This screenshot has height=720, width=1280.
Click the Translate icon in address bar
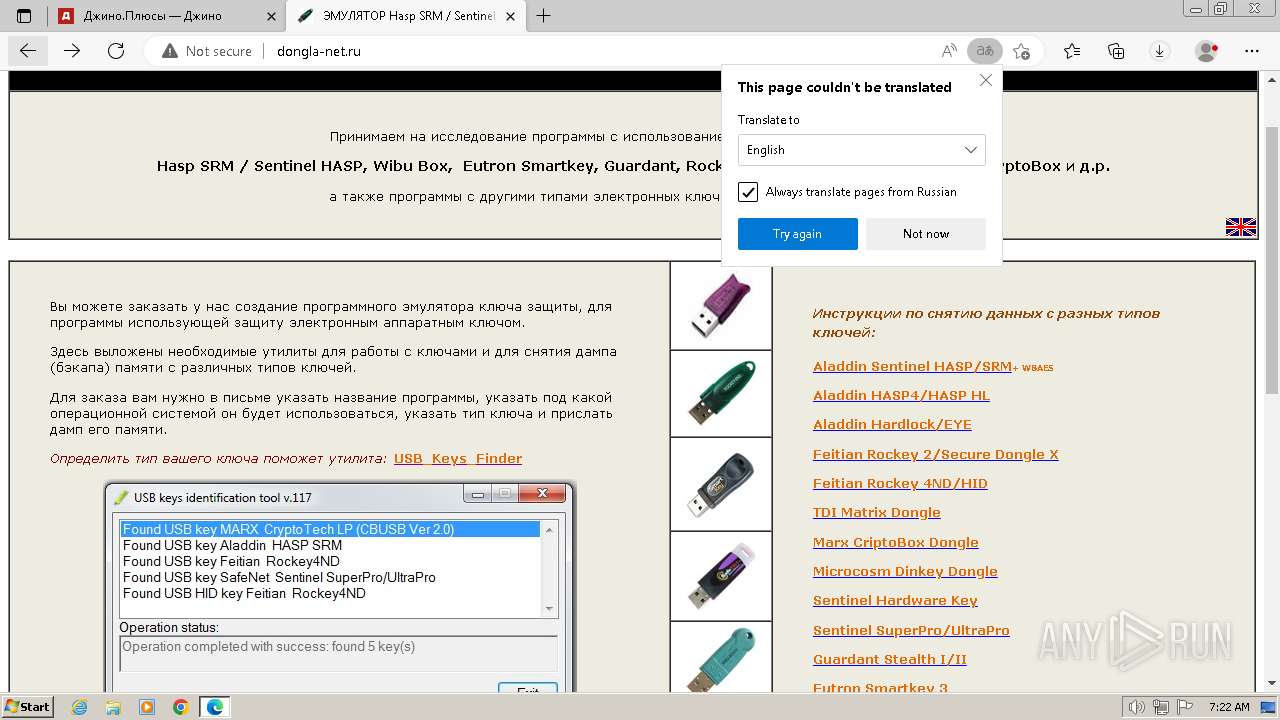click(985, 51)
